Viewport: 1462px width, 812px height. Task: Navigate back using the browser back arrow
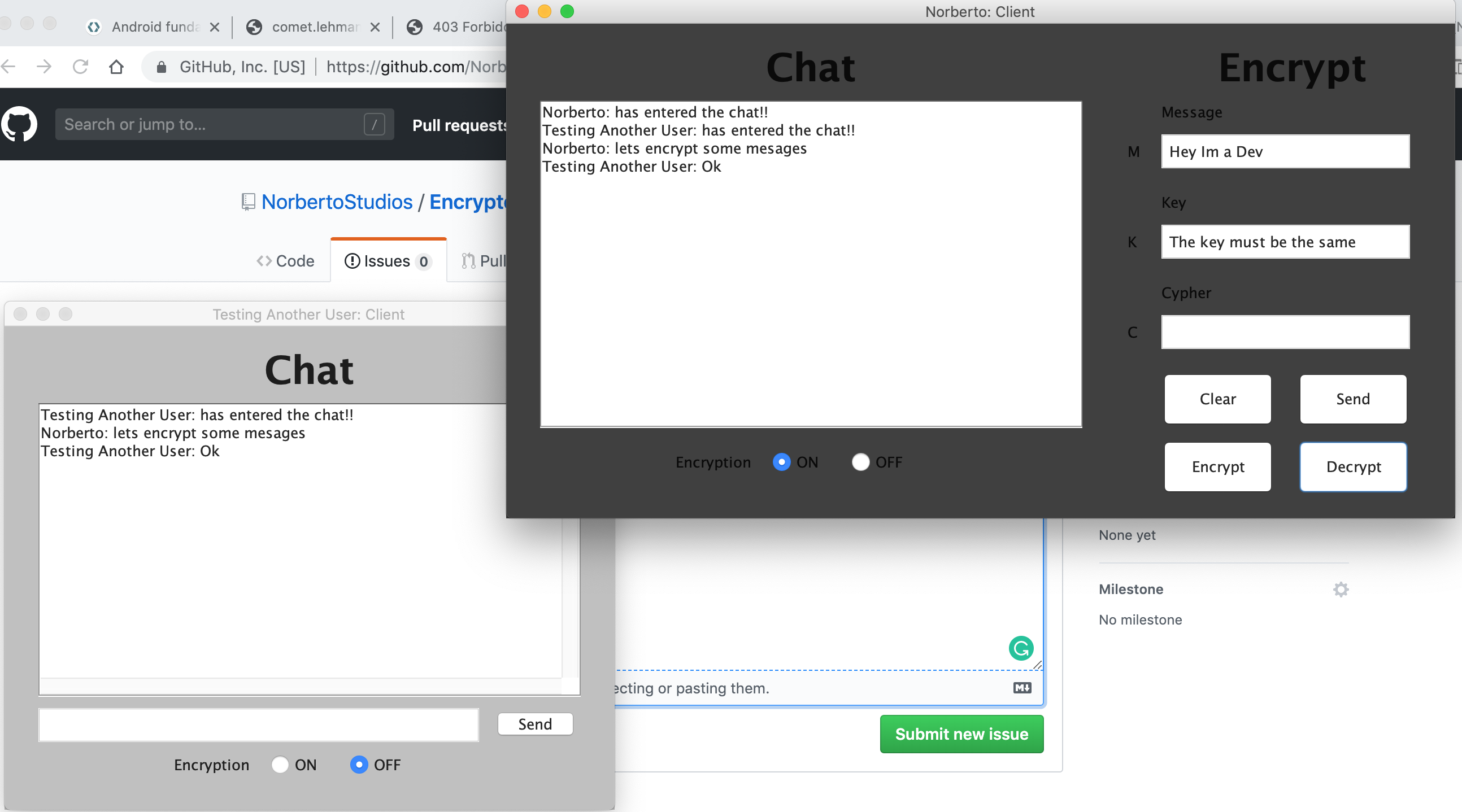tap(8, 67)
